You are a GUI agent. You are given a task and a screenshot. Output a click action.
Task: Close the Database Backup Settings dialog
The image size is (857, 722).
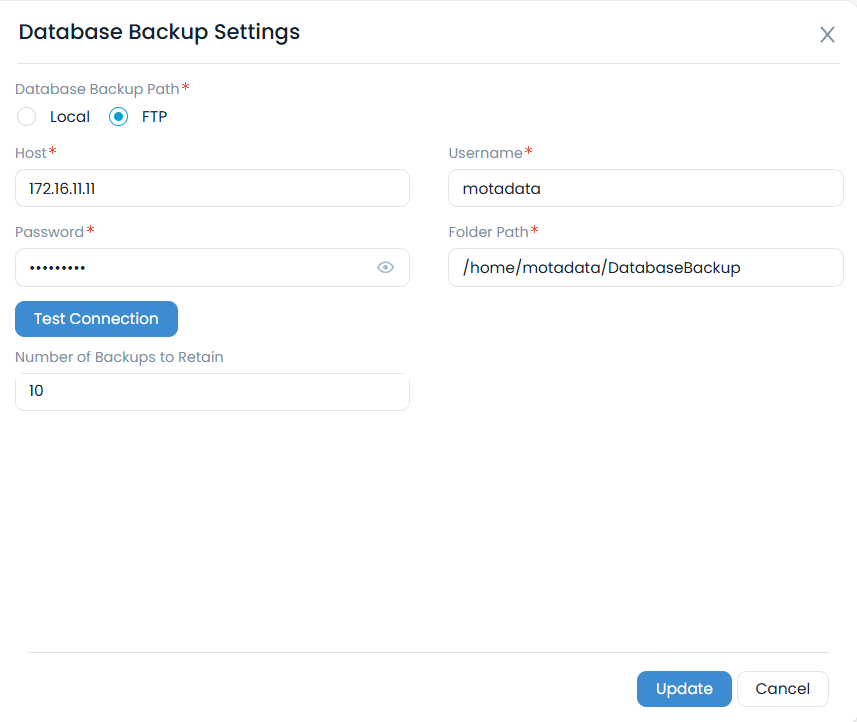pos(827,35)
